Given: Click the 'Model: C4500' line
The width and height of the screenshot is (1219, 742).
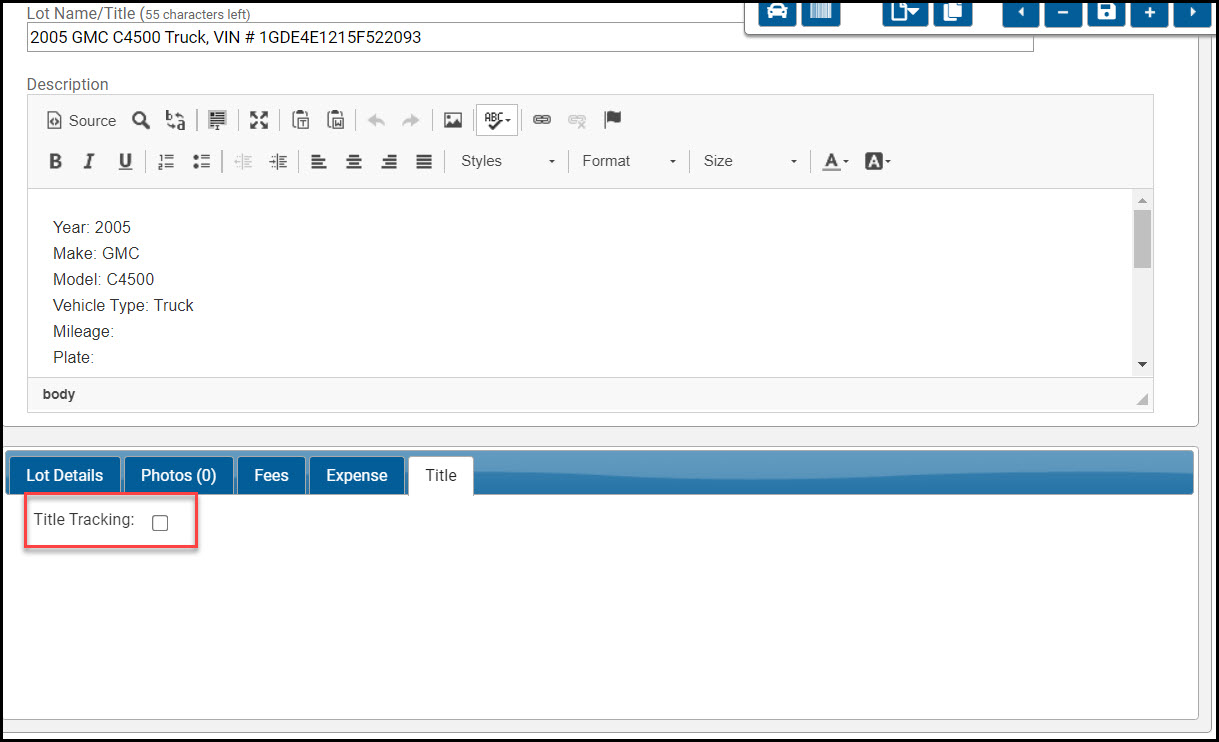Looking at the screenshot, I should point(104,279).
